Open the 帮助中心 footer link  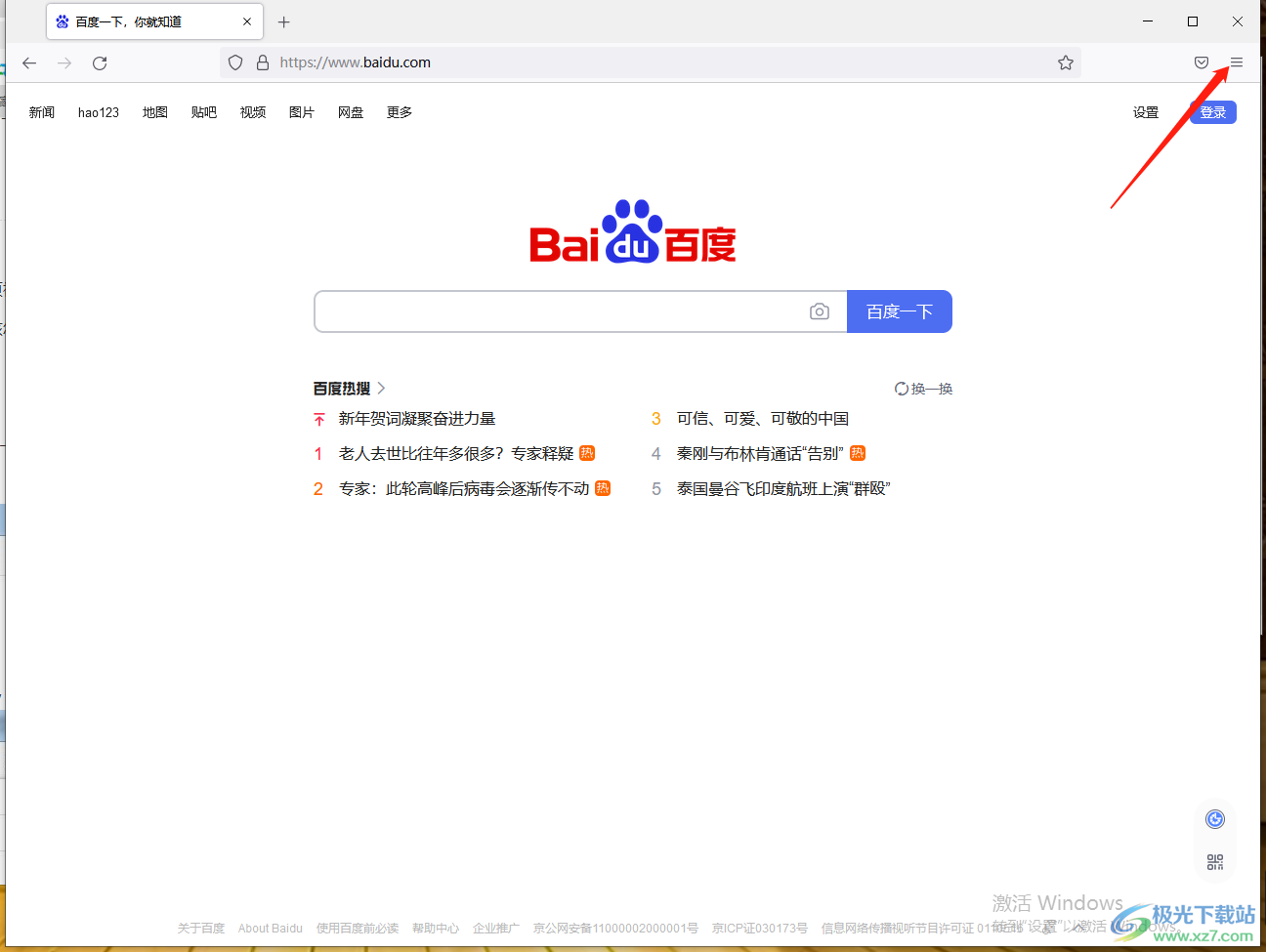point(436,929)
